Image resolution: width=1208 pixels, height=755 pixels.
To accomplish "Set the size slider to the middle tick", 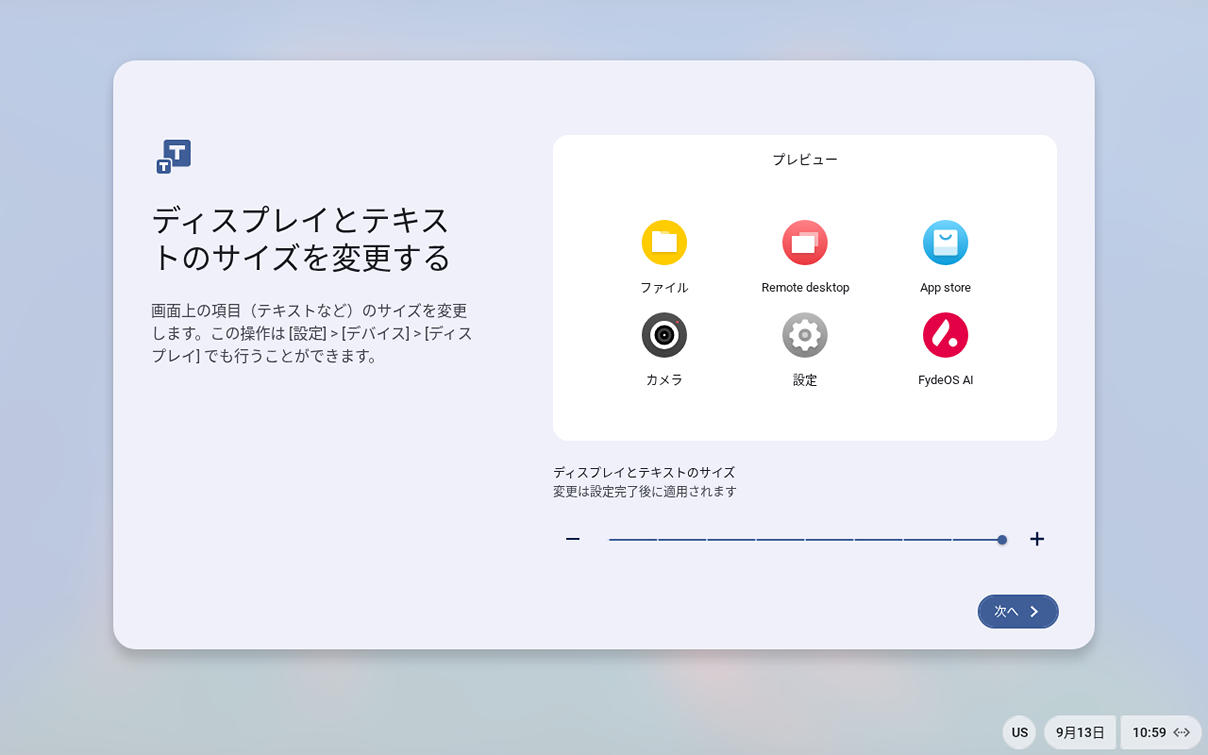I will pyautogui.click(x=805, y=540).
